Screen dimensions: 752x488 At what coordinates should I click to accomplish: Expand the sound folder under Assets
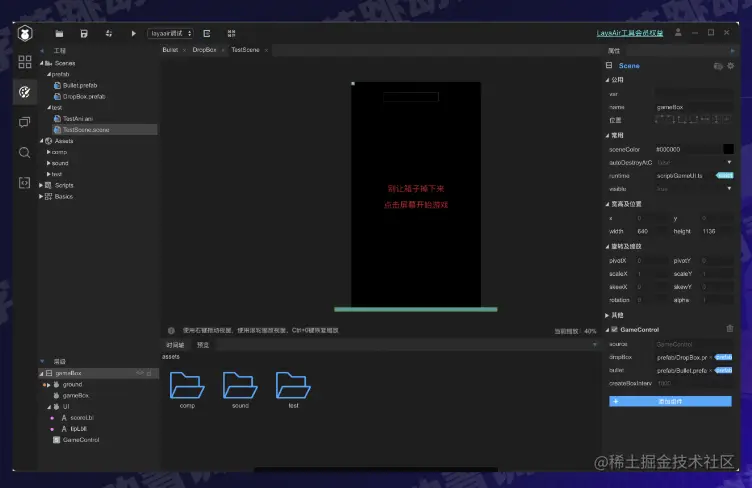point(48,163)
